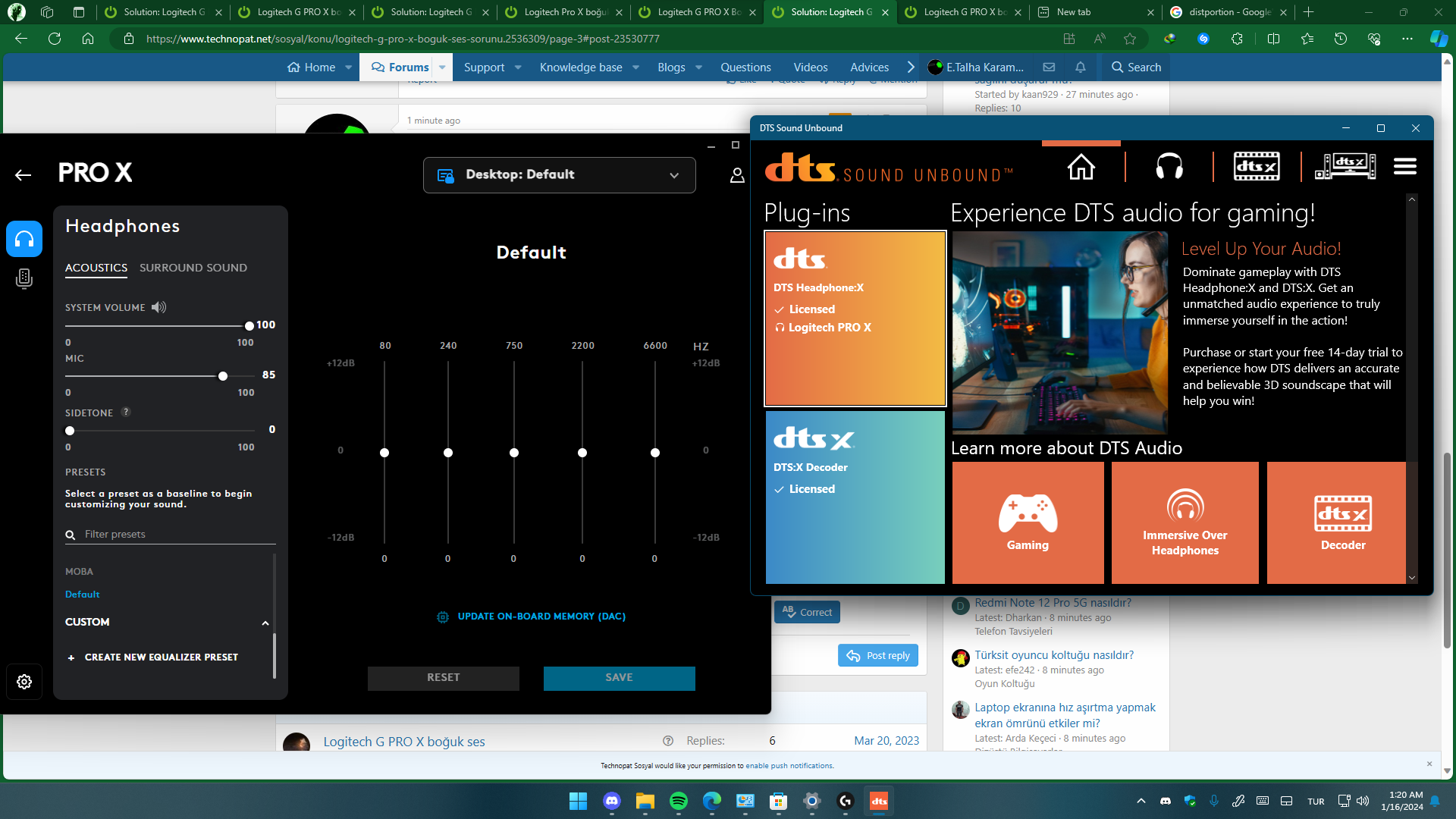The height and width of the screenshot is (819, 1456).
Task: Show sidetone help question mark
Action: point(126,412)
